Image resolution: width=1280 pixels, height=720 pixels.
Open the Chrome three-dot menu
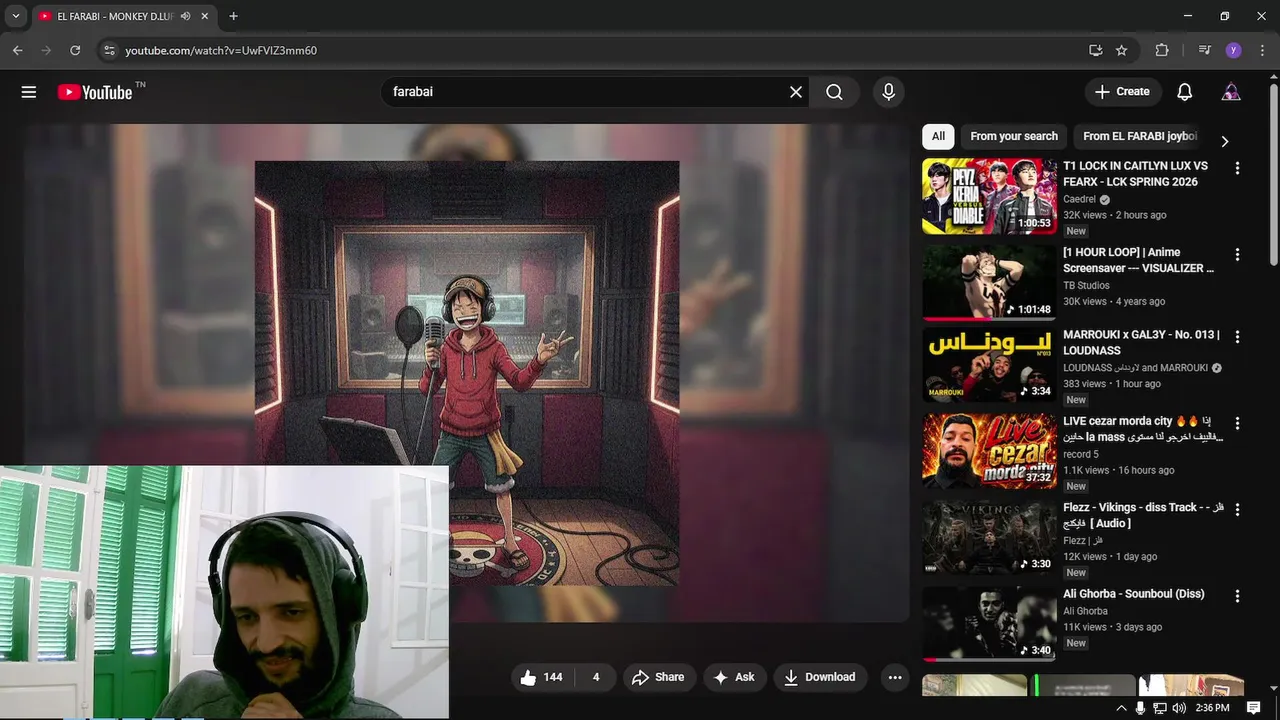[1262, 50]
